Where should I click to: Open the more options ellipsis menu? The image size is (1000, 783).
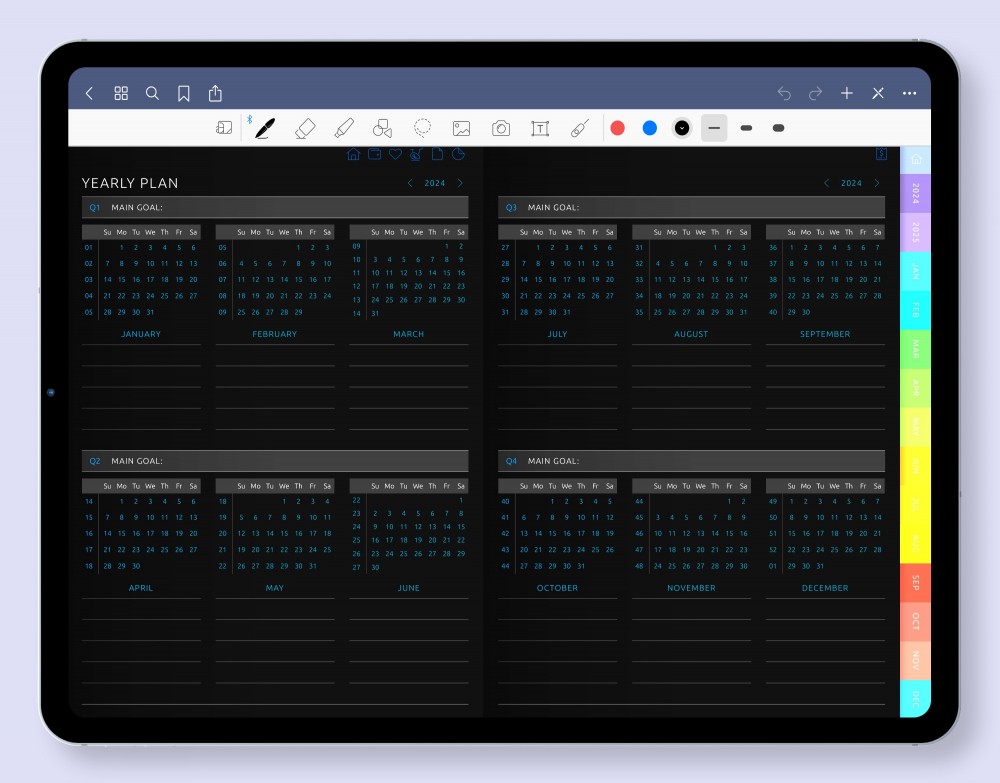(x=909, y=94)
